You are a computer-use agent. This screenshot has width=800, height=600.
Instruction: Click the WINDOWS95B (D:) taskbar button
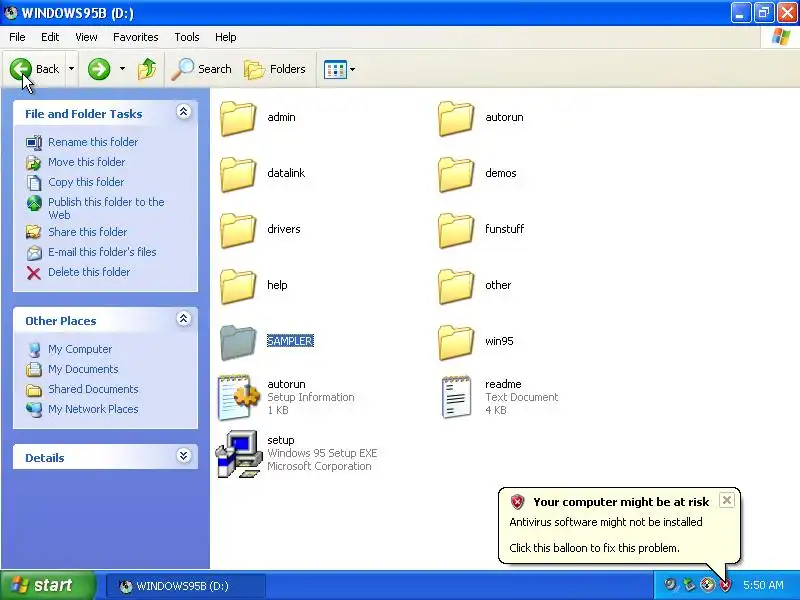[x=185, y=586]
